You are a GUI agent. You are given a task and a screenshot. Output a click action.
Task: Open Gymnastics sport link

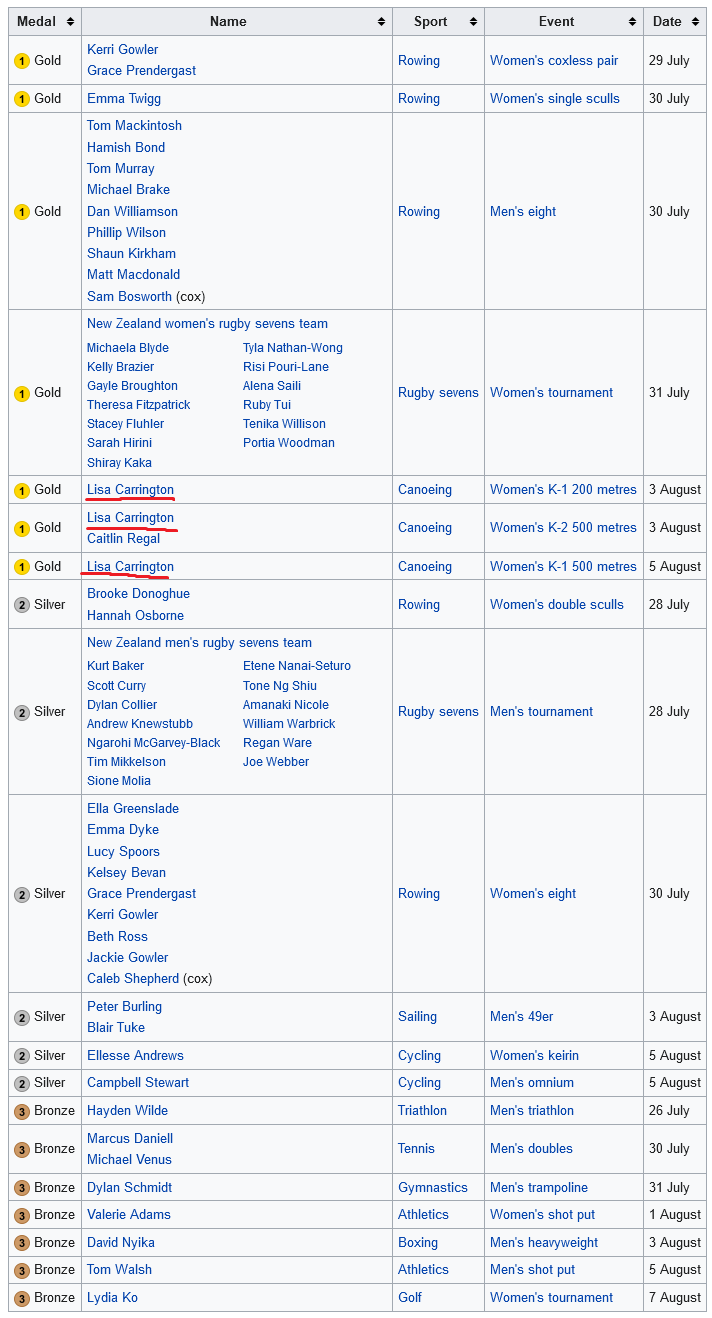433,1187
